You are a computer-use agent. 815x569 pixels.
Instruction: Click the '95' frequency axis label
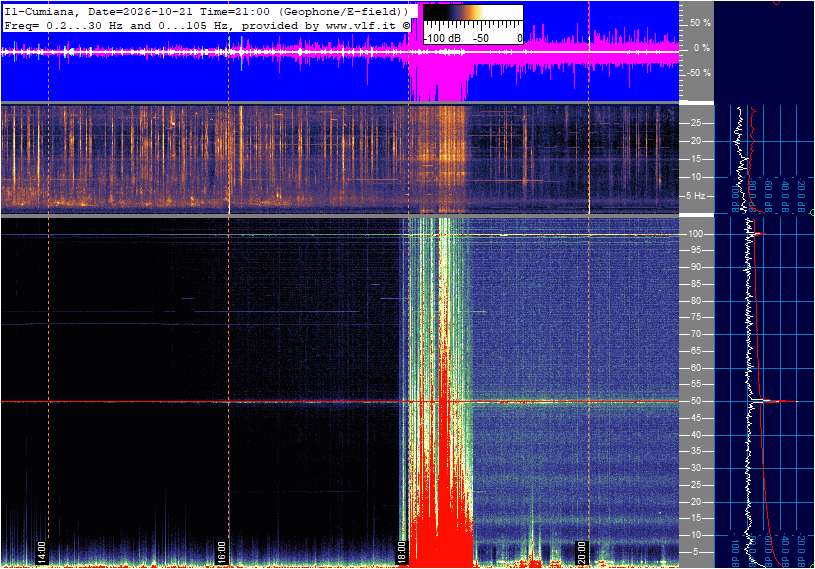tap(695, 250)
